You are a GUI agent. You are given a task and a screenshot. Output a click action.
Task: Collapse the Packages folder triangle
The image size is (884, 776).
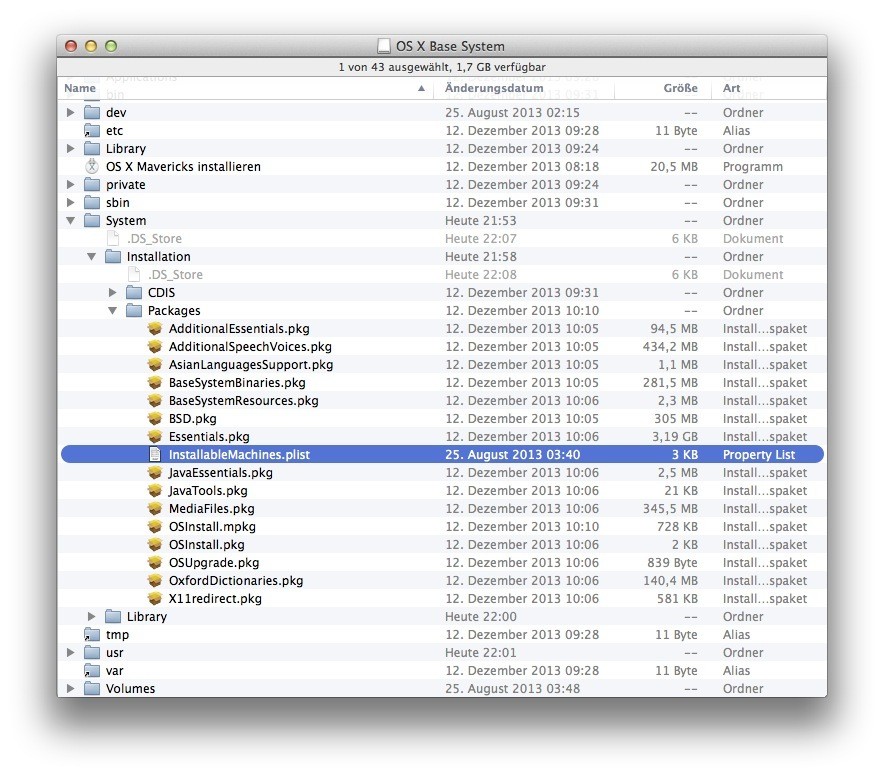(113, 311)
